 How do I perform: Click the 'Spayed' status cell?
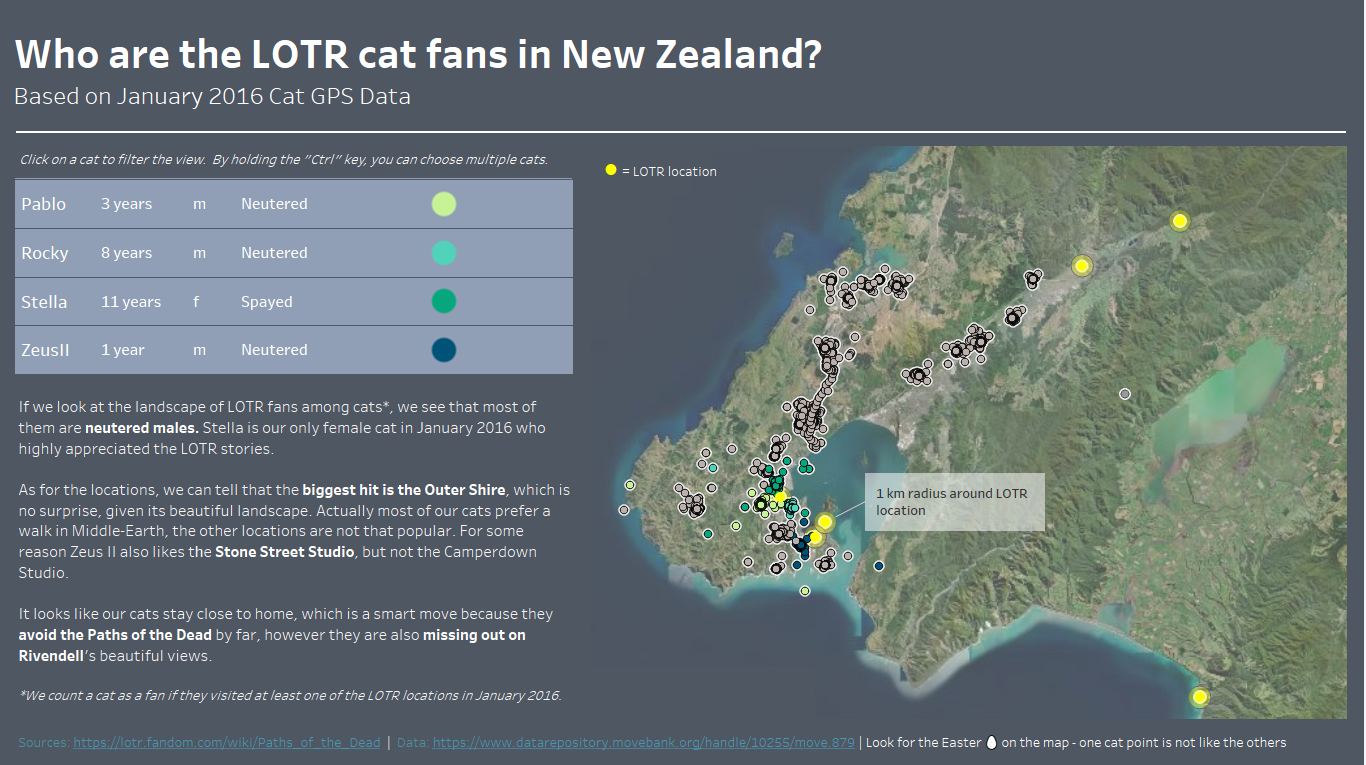(267, 302)
